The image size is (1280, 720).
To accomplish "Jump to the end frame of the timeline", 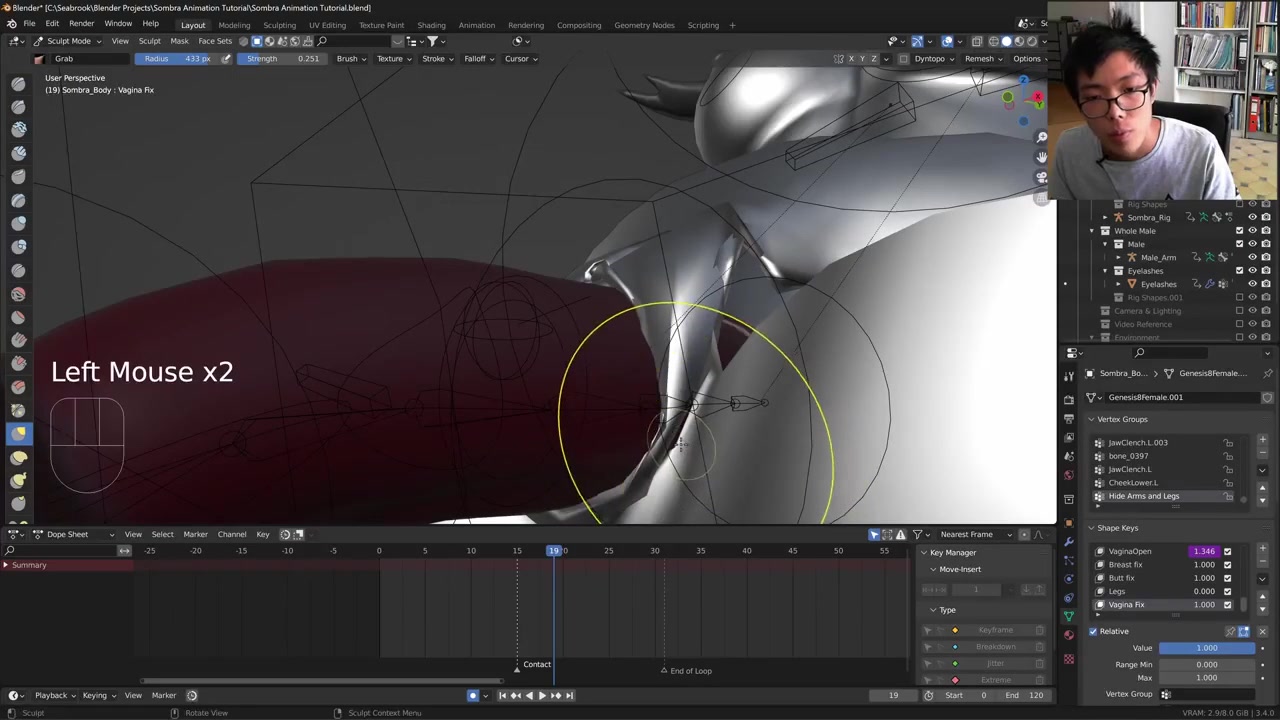I will 569,695.
